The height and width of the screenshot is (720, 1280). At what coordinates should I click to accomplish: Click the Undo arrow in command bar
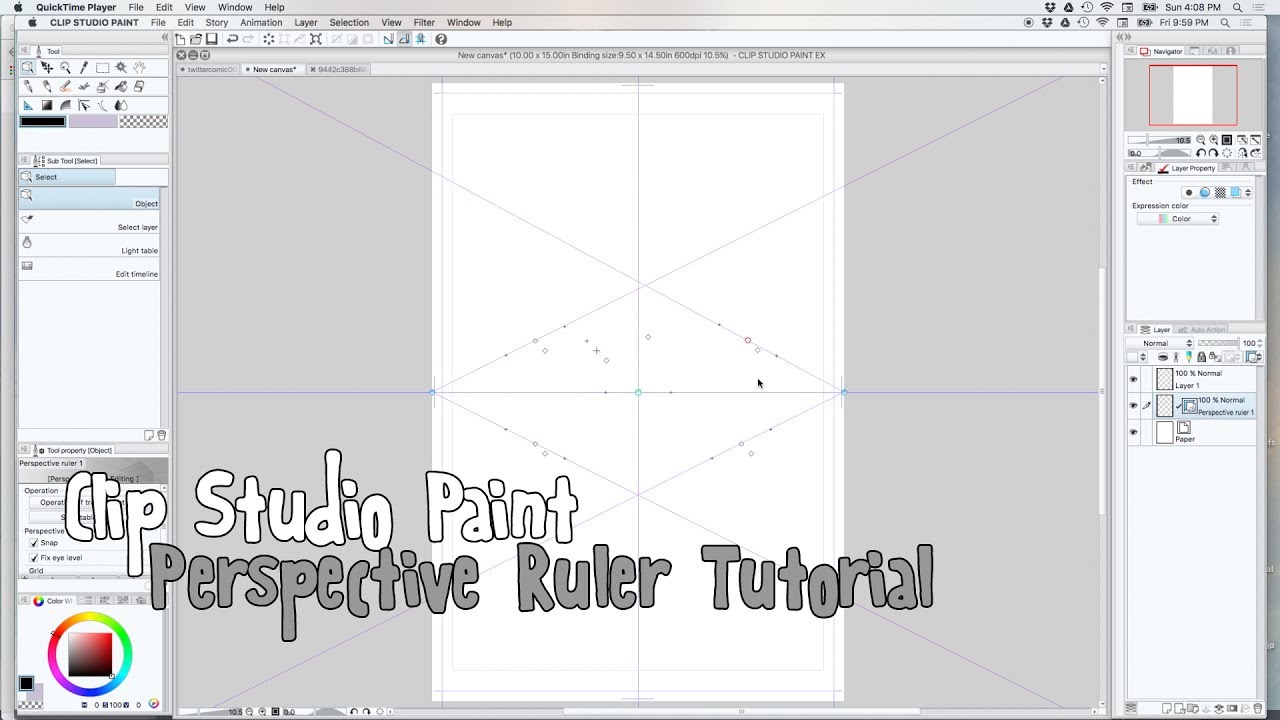pyautogui.click(x=232, y=39)
